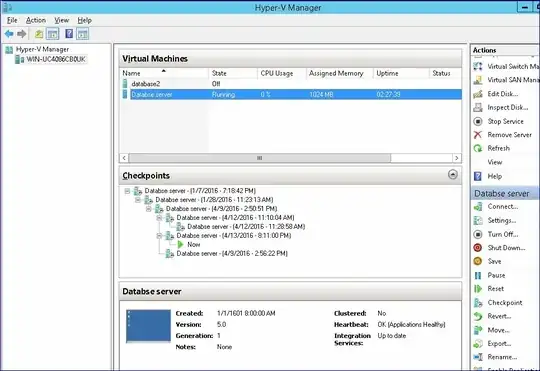Open the View menu in menu bar
The image size is (540, 371).
[x=62, y=20]
